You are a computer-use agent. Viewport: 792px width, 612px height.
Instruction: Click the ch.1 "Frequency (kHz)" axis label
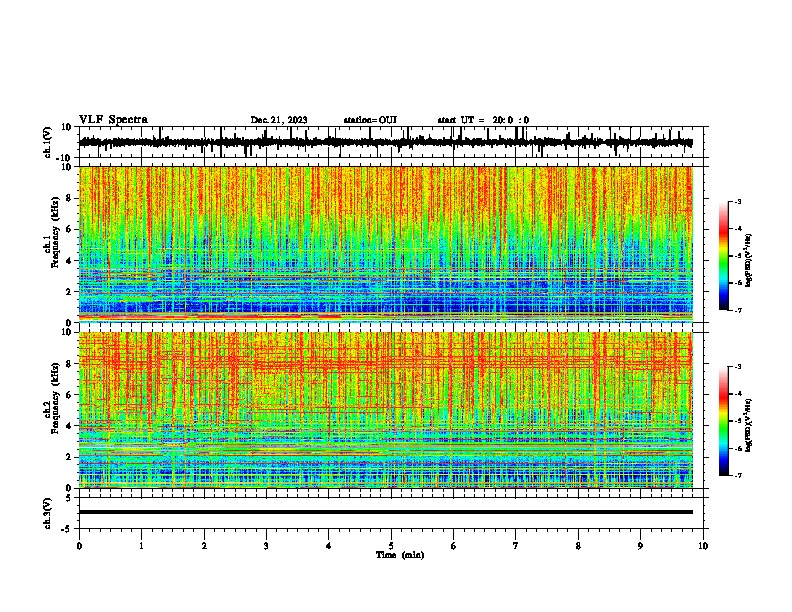pos(55,233)
